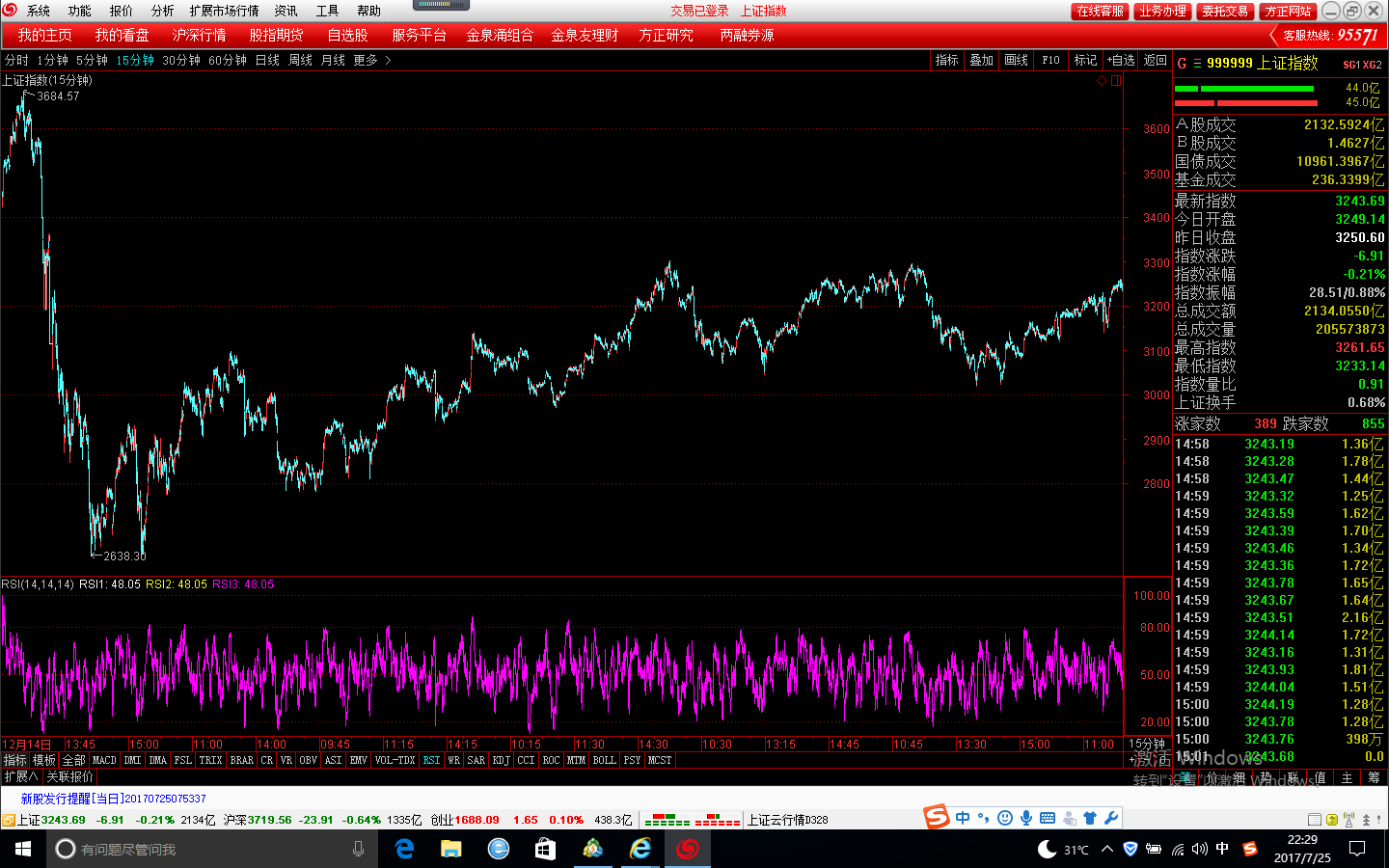Toggle Sogou punctuation mode icon

[x=984, y=818]
